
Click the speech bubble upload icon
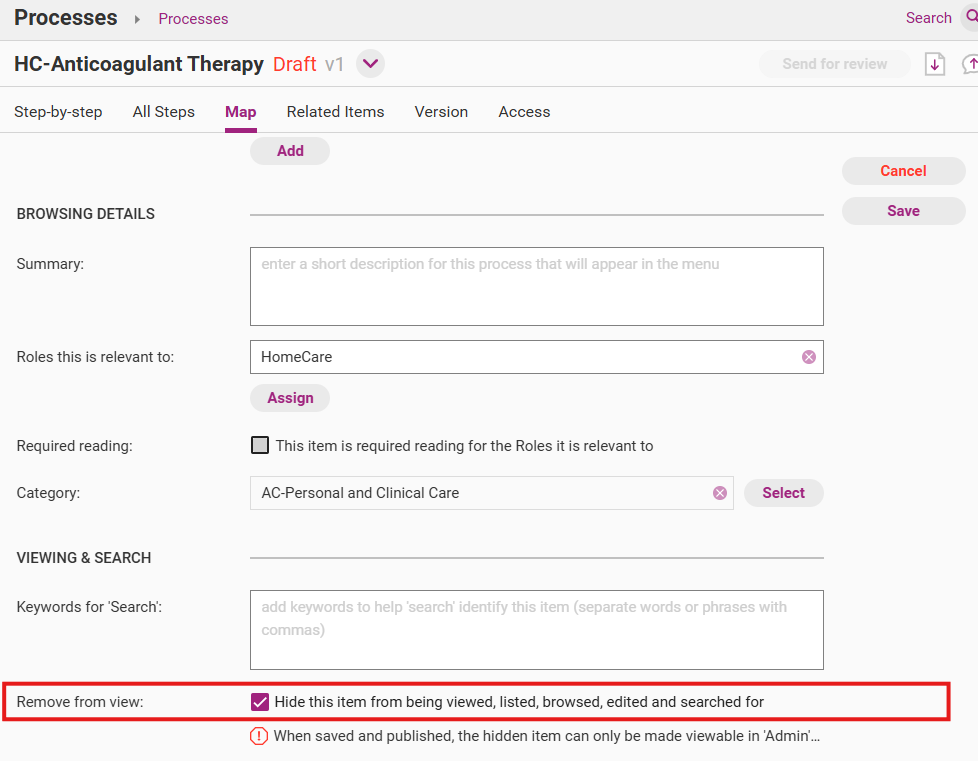coord(970,64)
